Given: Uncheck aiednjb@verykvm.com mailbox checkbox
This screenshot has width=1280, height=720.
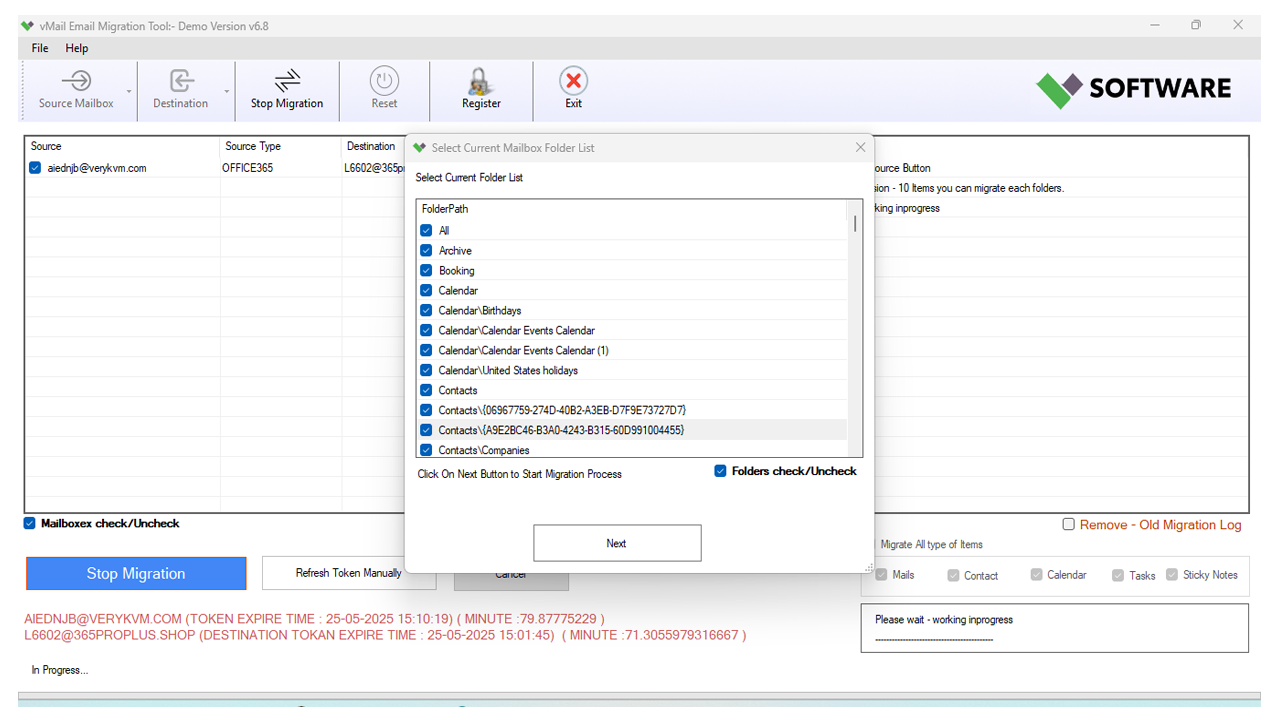Looking at the screenshot, I should [35, 168].
